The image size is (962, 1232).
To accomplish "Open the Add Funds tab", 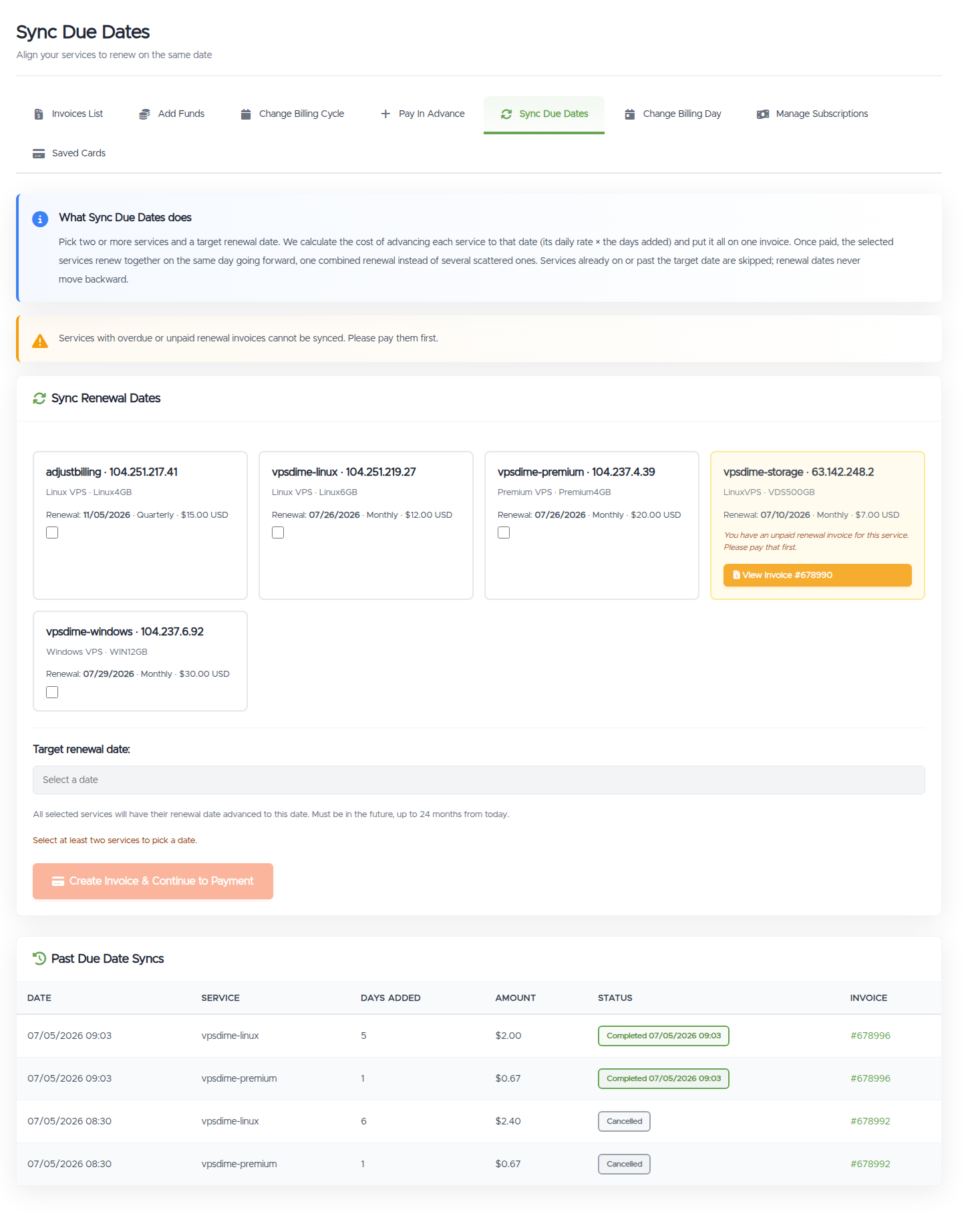I will [172, 114].
